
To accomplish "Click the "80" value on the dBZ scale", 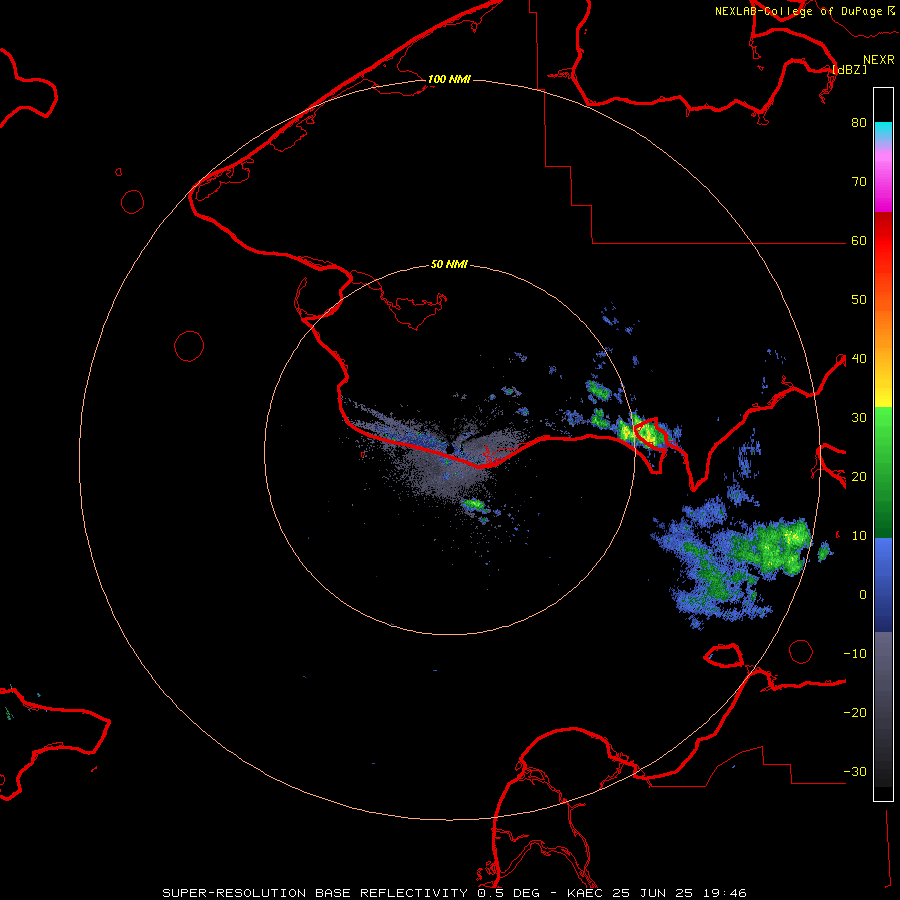I will [859, 122].
